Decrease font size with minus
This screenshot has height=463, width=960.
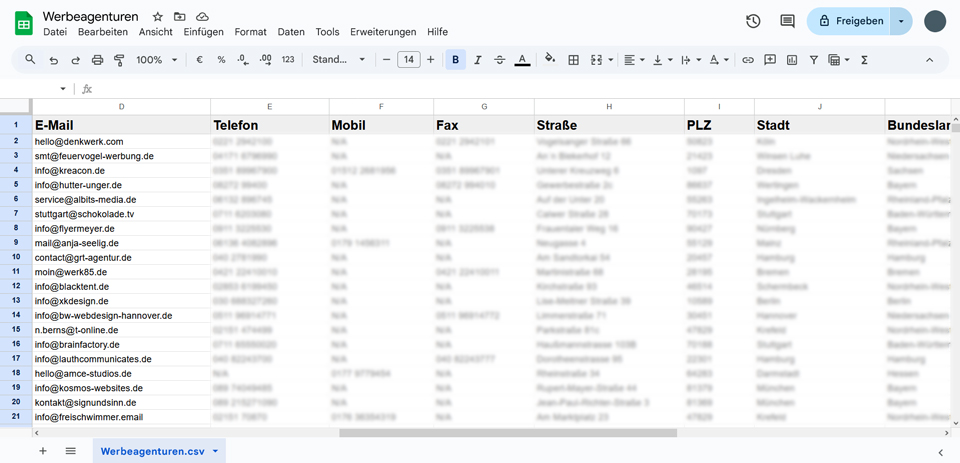click(x=386, y=60)
